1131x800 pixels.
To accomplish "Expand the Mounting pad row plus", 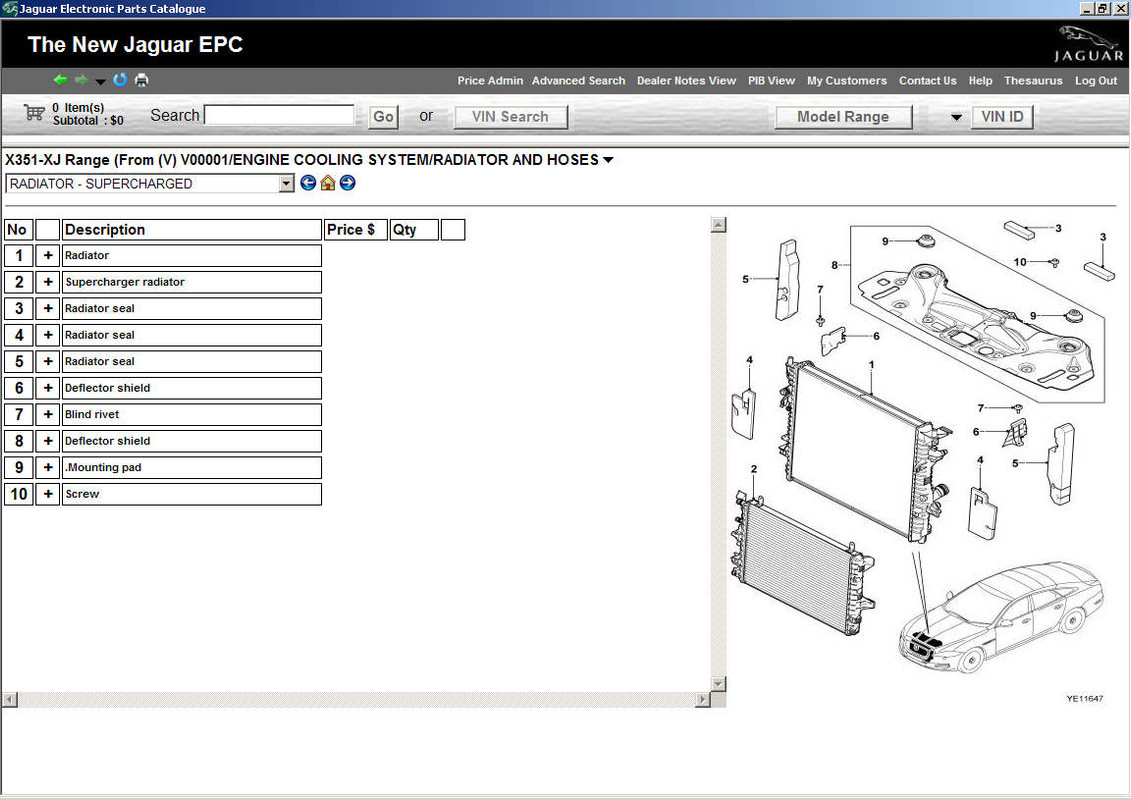I will (48, 467).
